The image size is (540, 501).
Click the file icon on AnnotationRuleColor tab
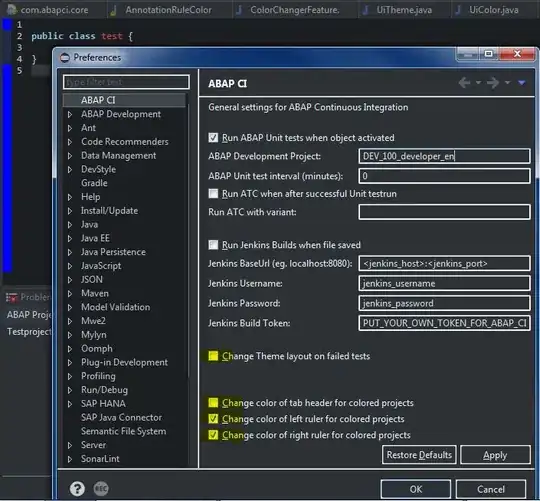[x=113, y=11]
